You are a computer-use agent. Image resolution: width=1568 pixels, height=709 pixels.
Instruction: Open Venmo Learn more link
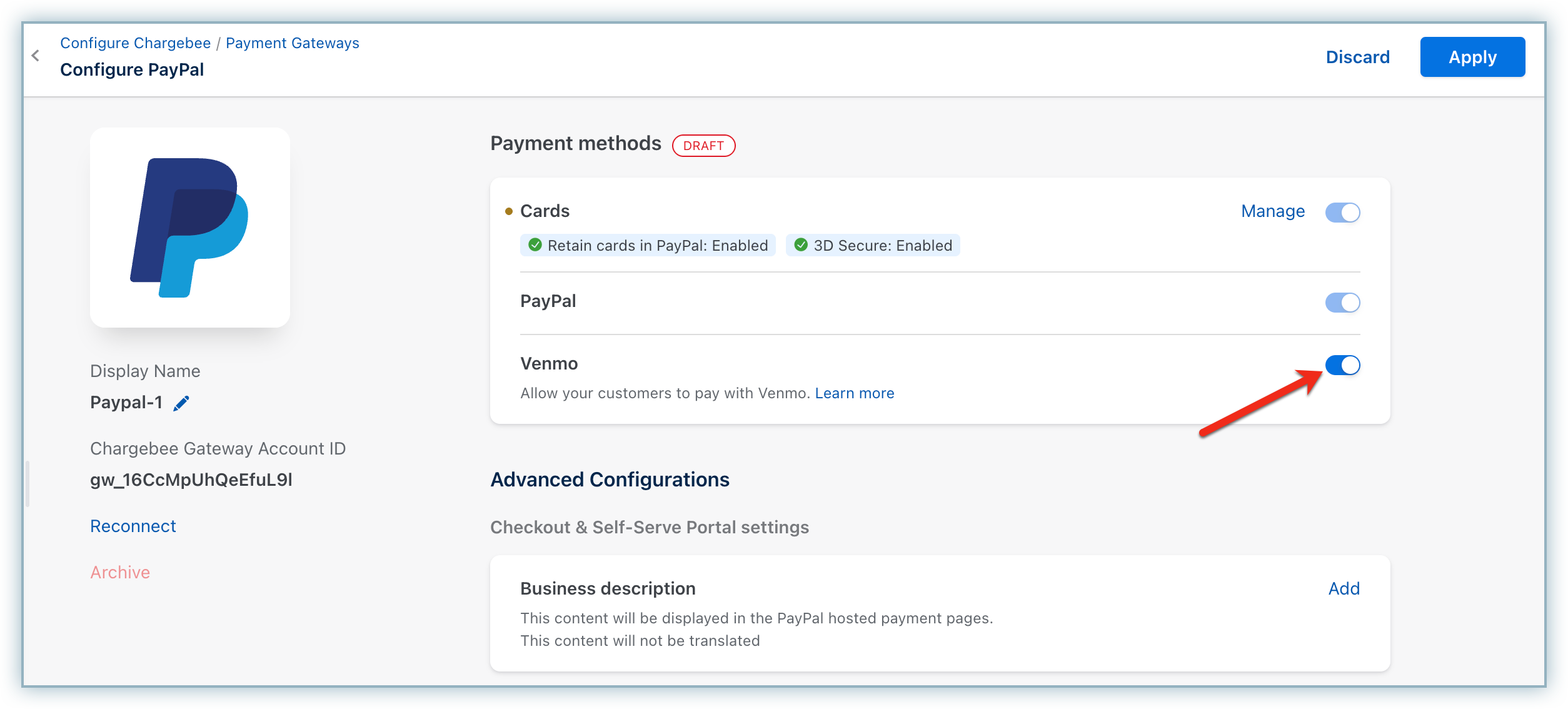pyautogui.click(x=854, y=393)
